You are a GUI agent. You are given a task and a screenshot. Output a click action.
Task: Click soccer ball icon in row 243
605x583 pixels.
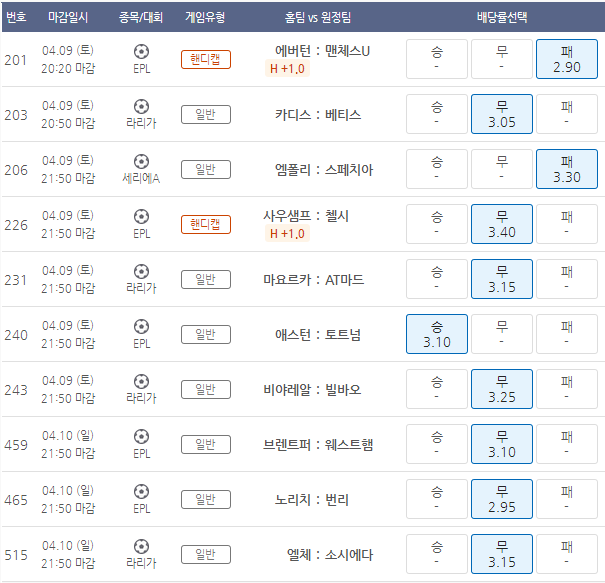click(141, 382)
